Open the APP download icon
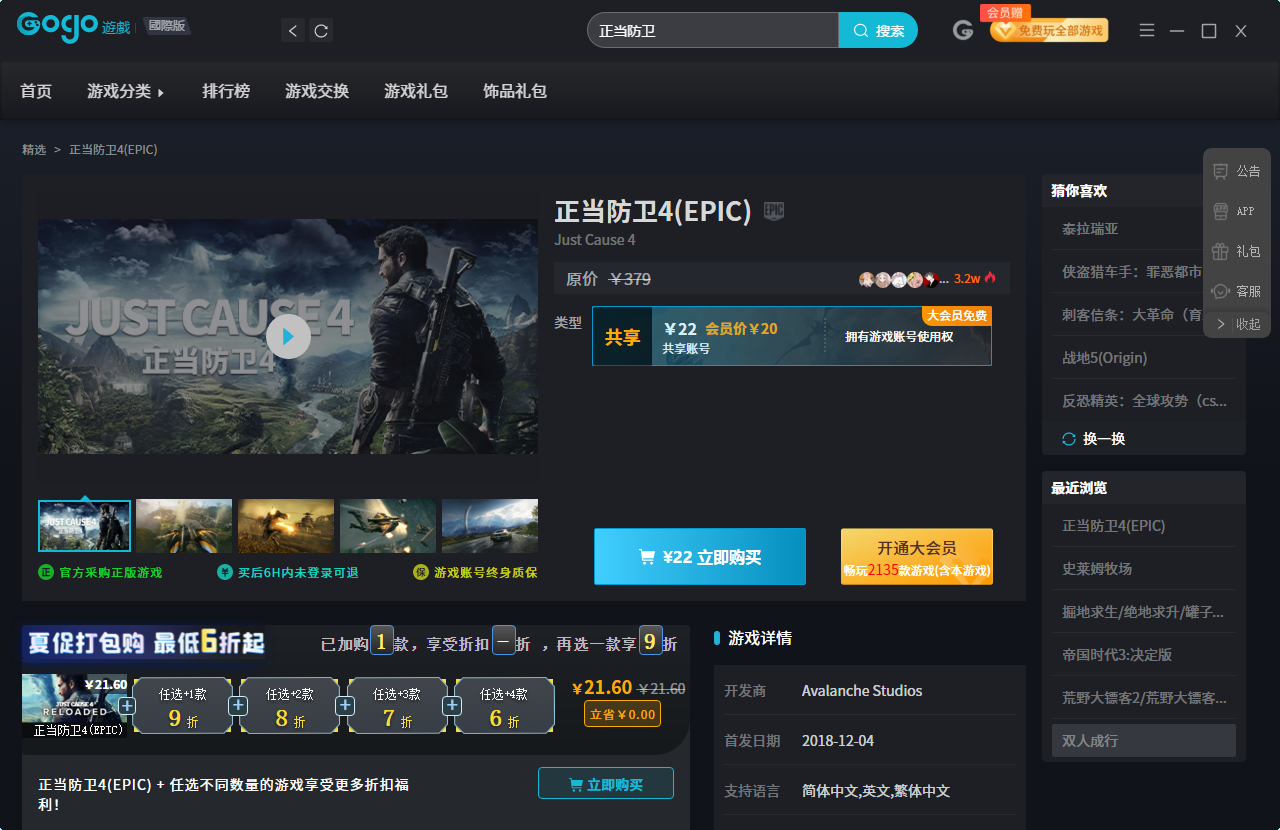 click(x=1220, y=211)
